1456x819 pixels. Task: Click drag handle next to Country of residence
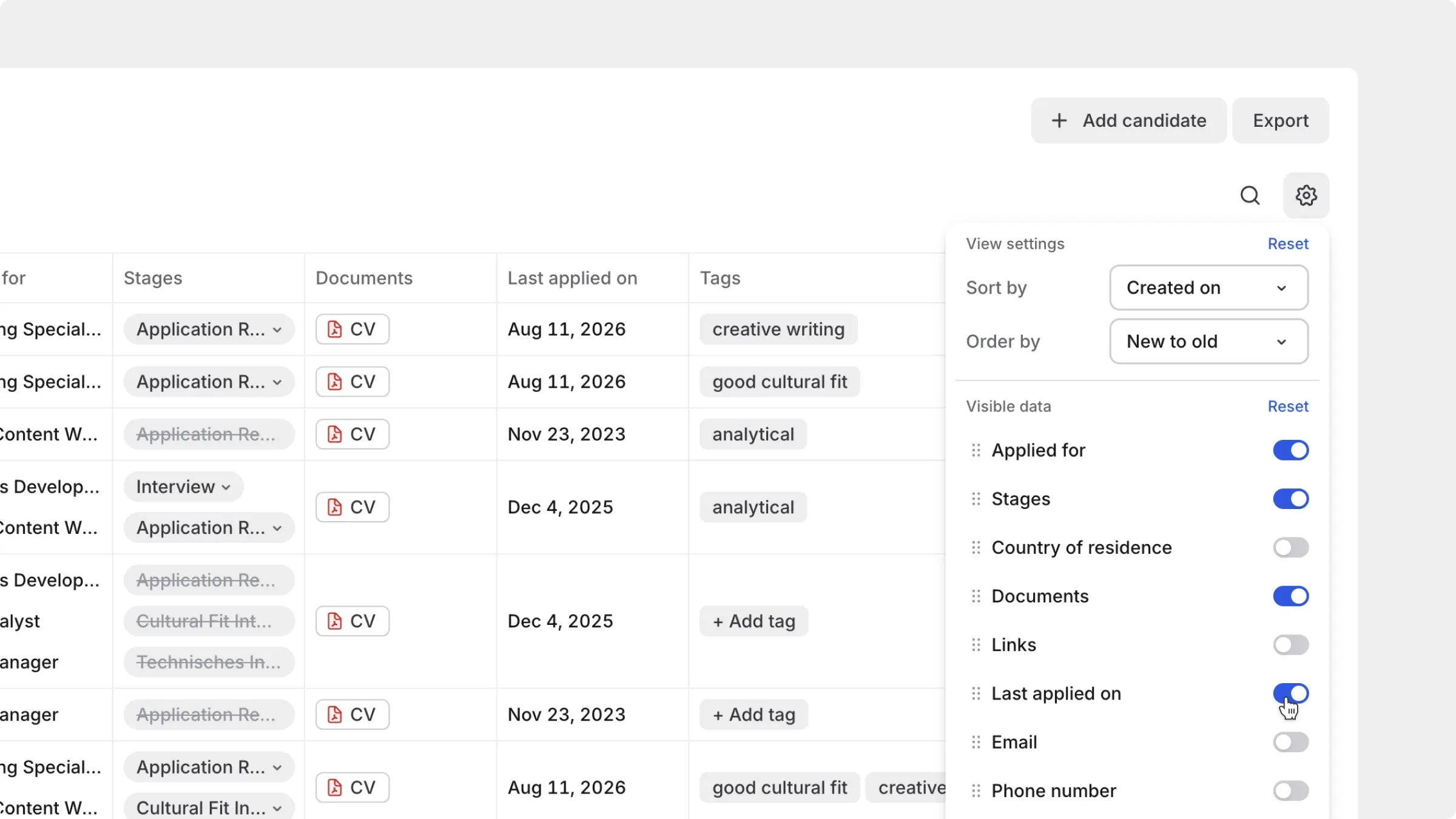pyautogui.click(x=976, y=548)
